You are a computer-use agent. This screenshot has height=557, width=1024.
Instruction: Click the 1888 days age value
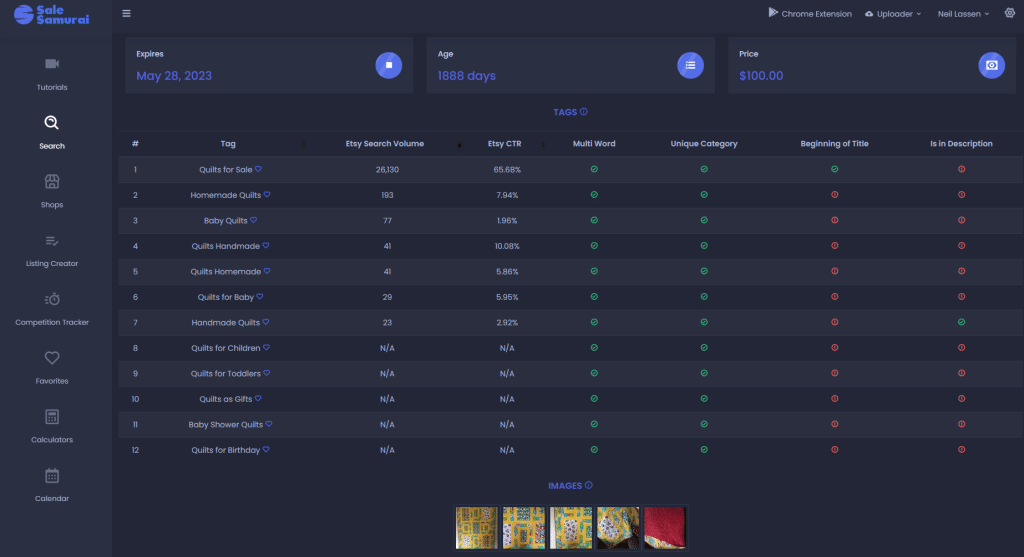[x=466, y=76]
